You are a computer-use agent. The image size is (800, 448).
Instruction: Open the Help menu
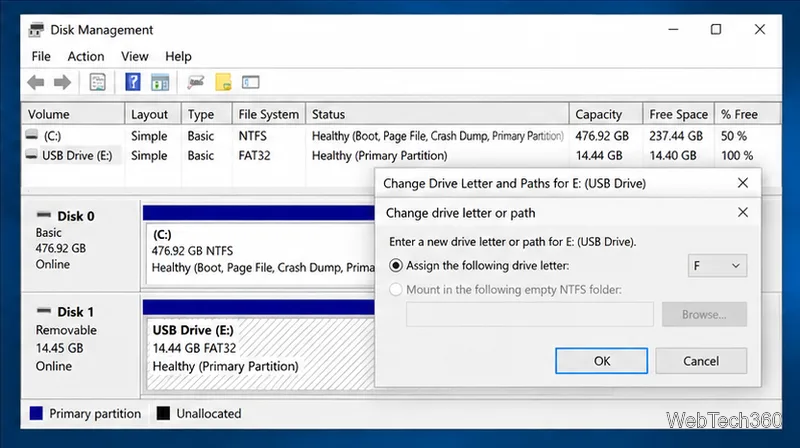coord(178,56)
